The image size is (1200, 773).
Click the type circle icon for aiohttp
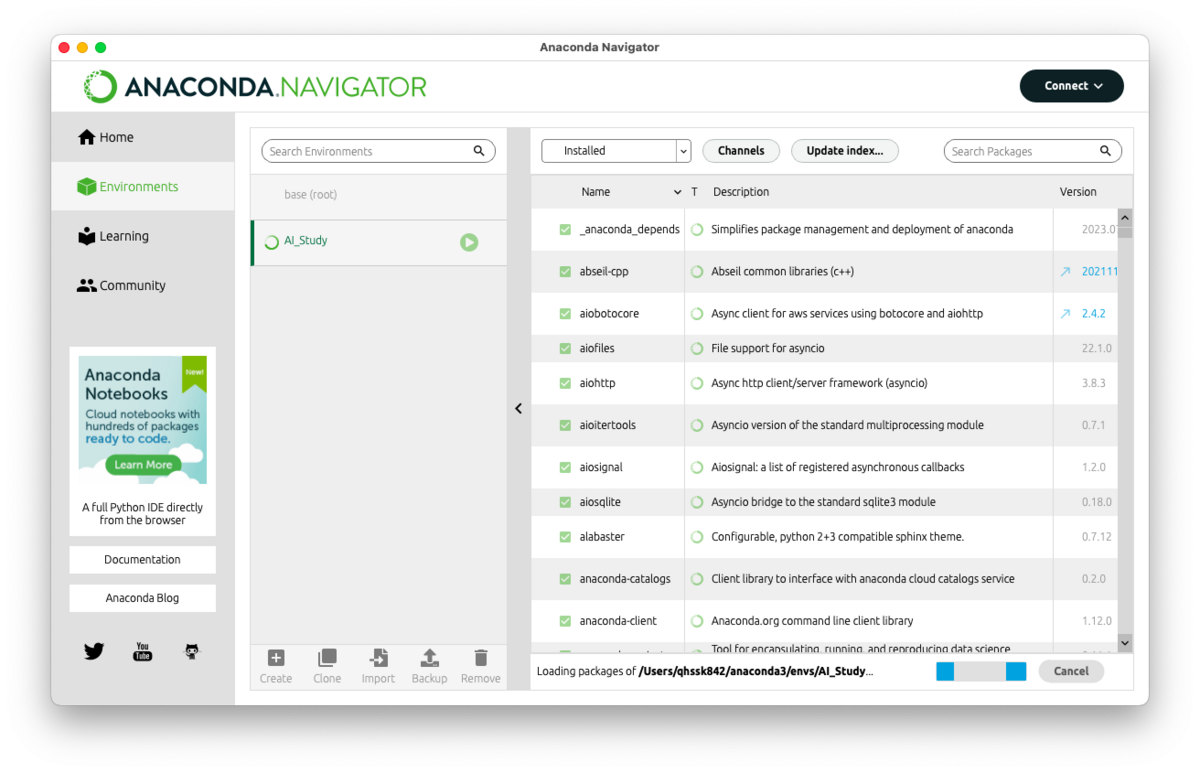click(697, 383)
